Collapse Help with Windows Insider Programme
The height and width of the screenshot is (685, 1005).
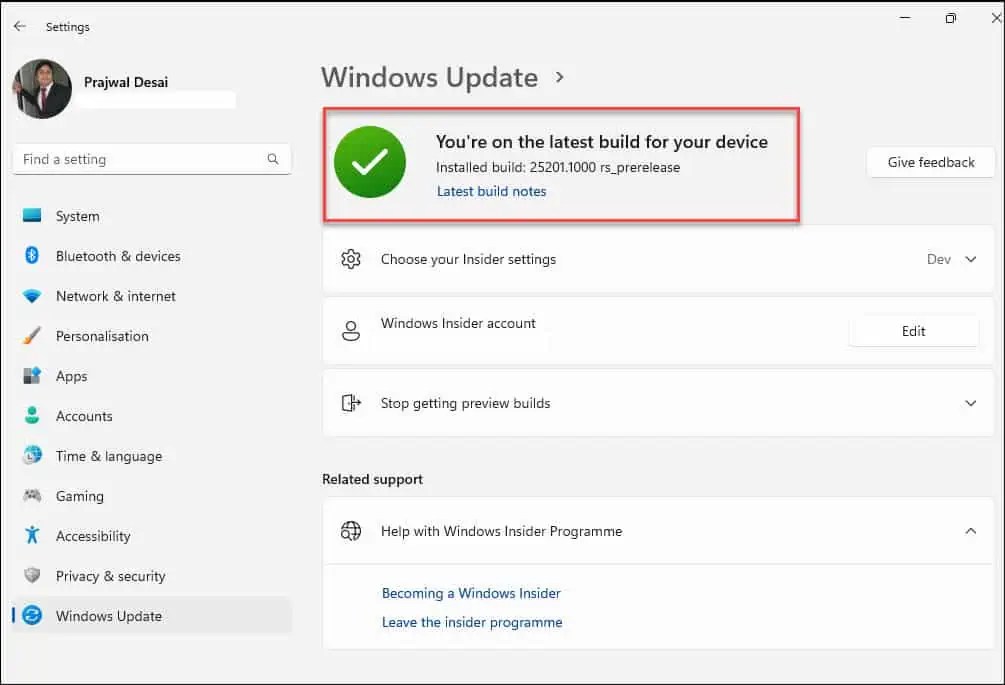pyautogui.click(x=658, y=531)
